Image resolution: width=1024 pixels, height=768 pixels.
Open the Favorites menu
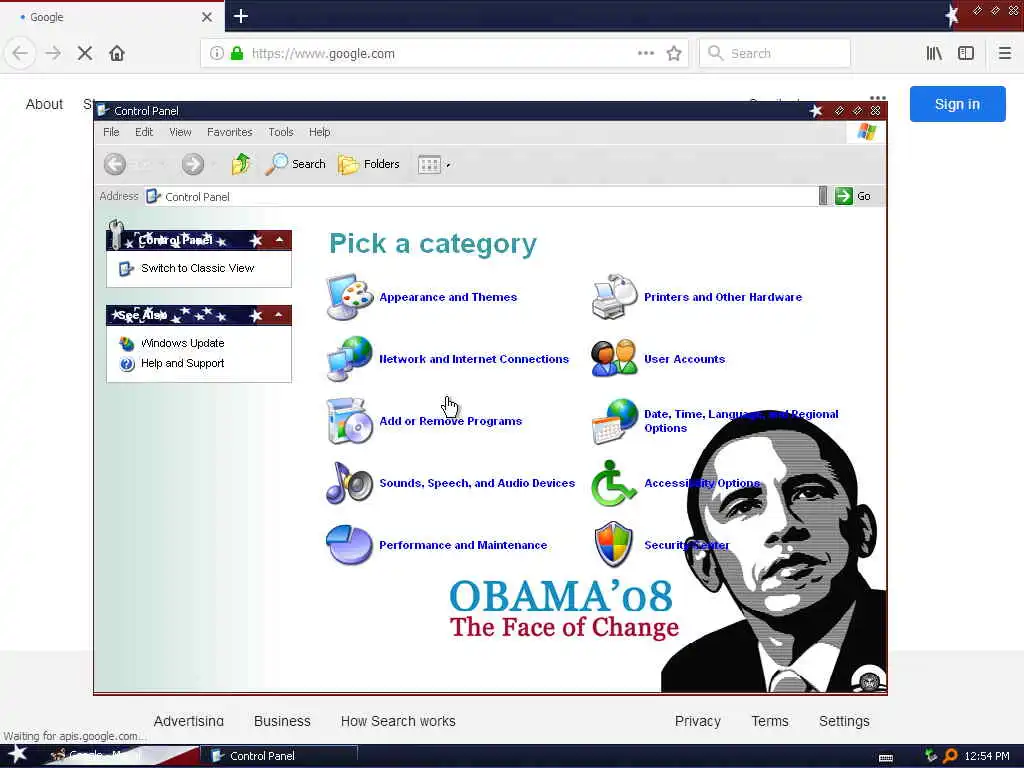pos(230,132)
